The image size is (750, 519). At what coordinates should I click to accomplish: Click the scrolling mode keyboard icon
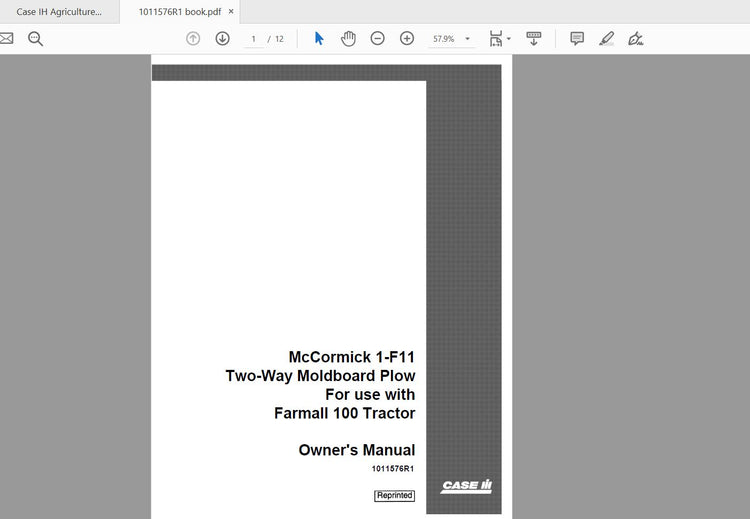534,38
